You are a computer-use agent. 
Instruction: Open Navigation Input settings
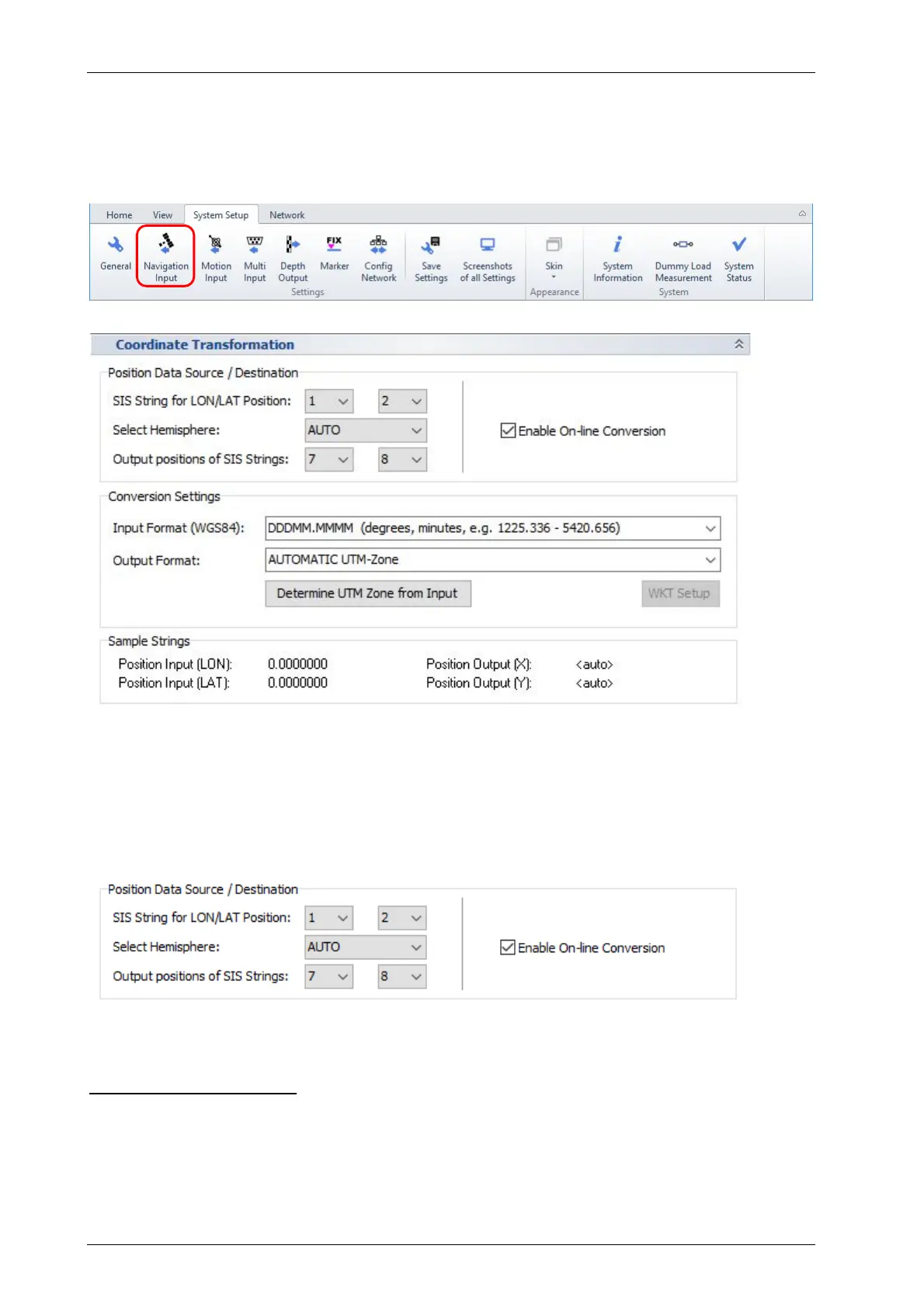tap(165, 258)
